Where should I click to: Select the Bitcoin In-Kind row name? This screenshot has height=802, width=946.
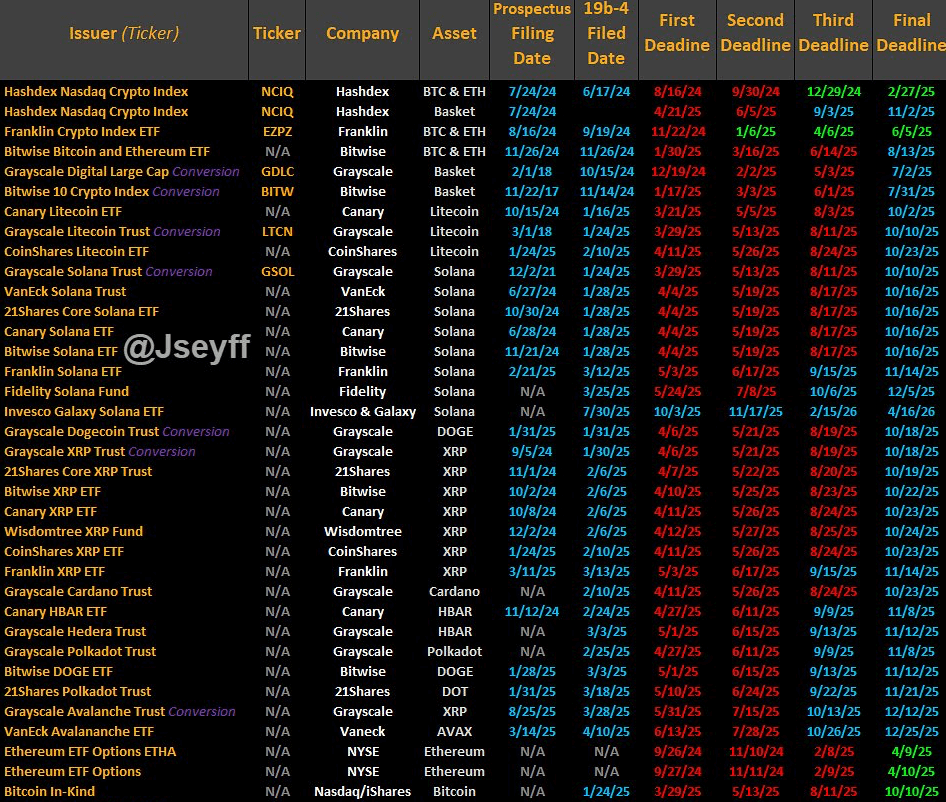tap(49, 792)
